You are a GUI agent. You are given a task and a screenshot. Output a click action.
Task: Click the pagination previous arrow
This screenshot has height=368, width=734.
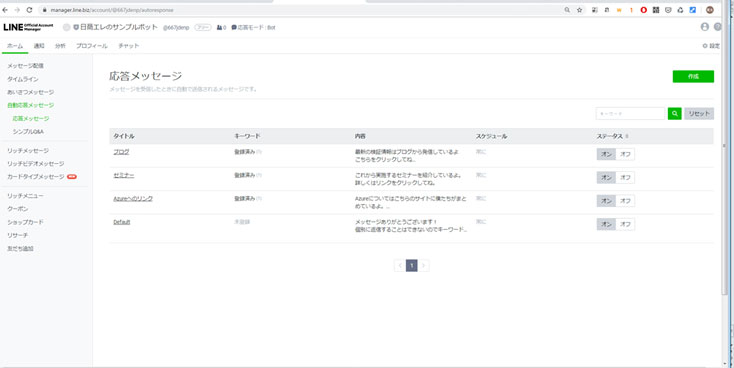click(x=400, y=265)
